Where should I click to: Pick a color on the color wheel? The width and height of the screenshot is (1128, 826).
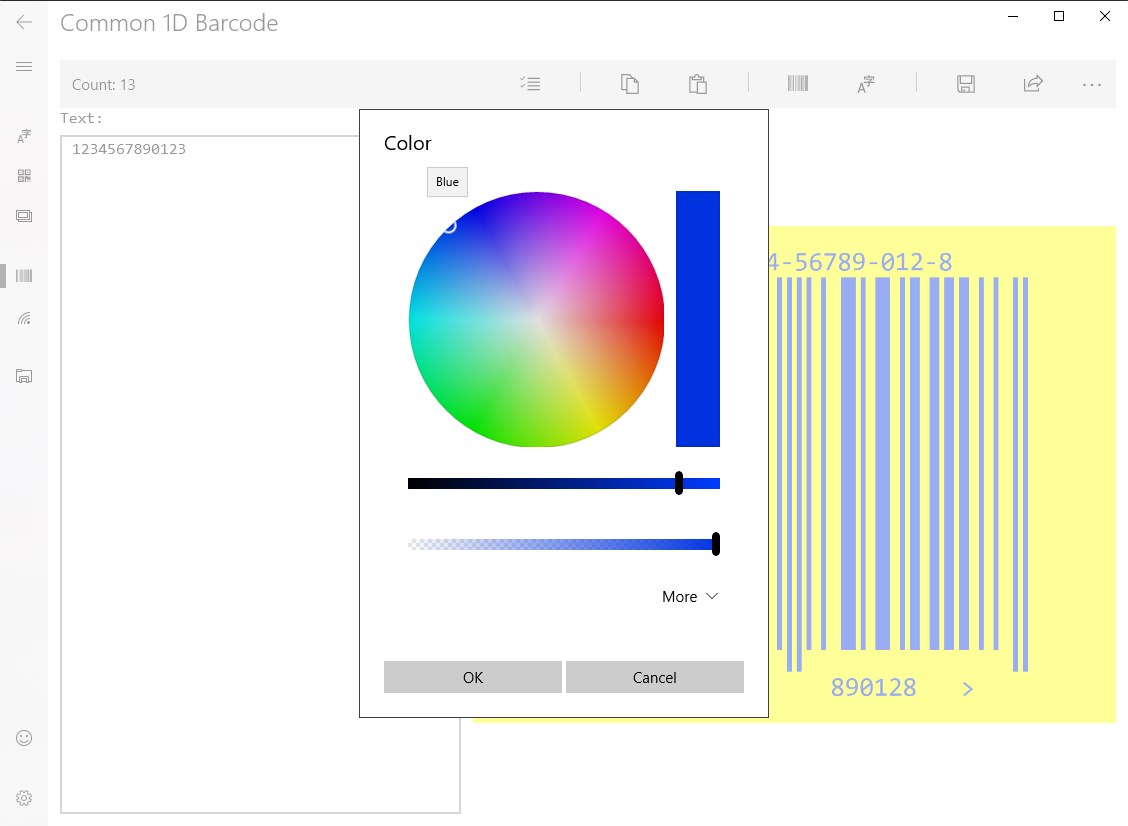coord(536,319)
